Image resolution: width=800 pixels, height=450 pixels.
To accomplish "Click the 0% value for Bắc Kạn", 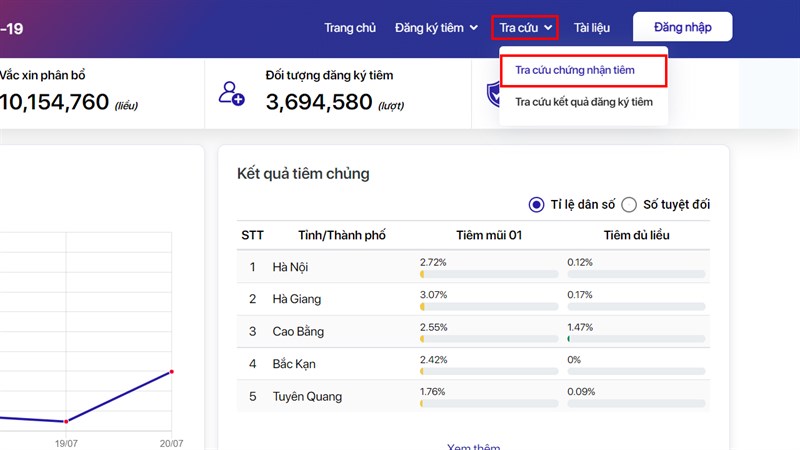I will pyautogui.click(x=574, y=360).
